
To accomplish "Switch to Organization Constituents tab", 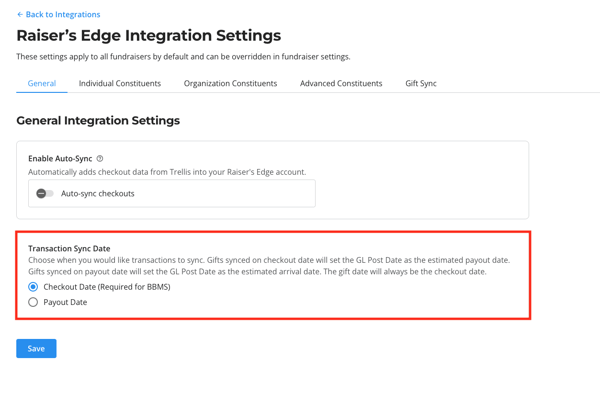I will (230, 83).
